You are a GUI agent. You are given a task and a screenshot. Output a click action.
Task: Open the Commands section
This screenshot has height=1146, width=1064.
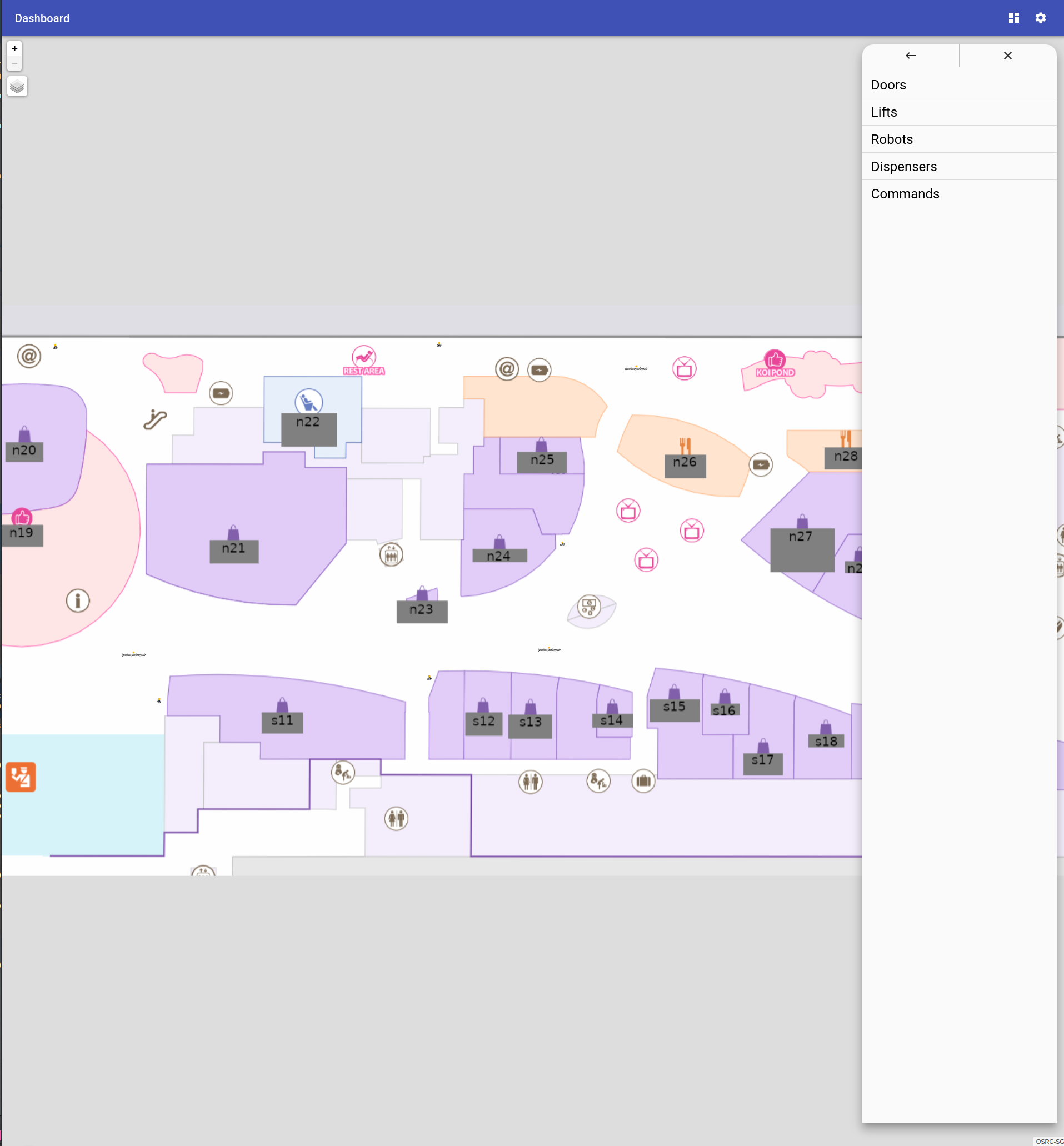(x=905, y=194)
